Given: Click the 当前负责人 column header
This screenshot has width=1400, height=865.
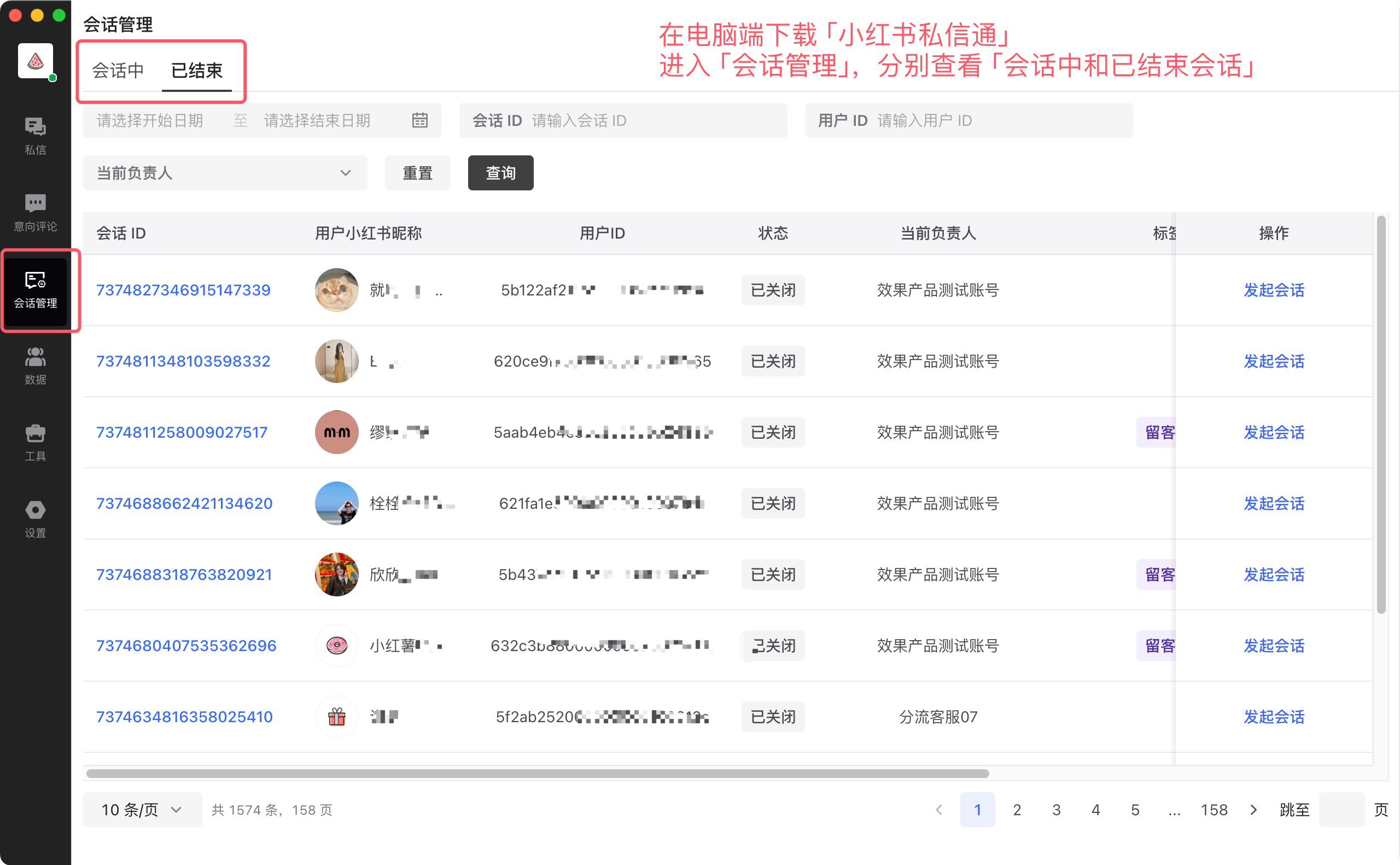Looking at the screenshot, I should click(x=938, y=233).
